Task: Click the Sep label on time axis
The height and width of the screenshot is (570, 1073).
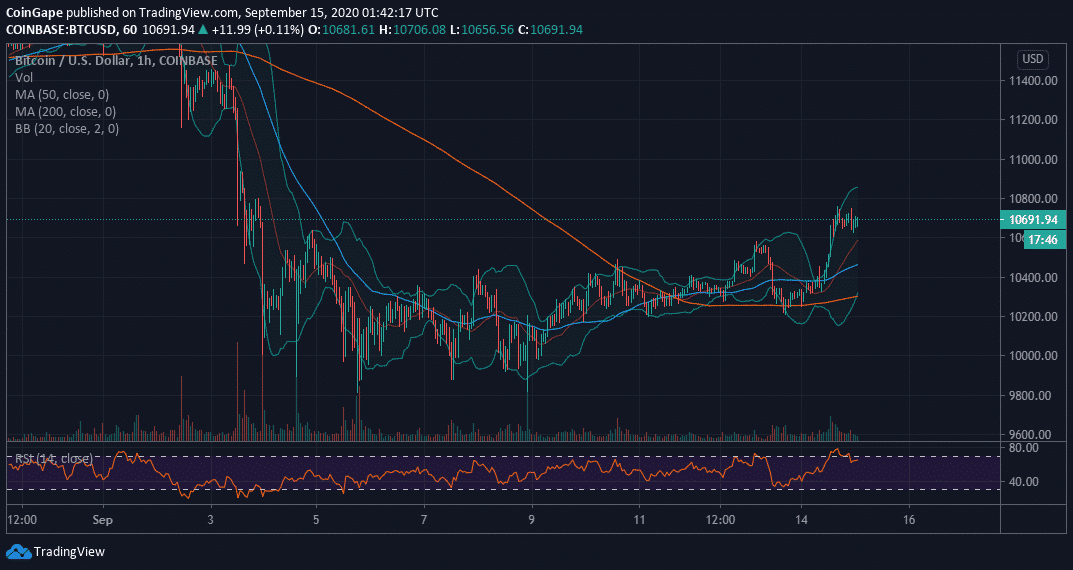Action: pos(102,521)
